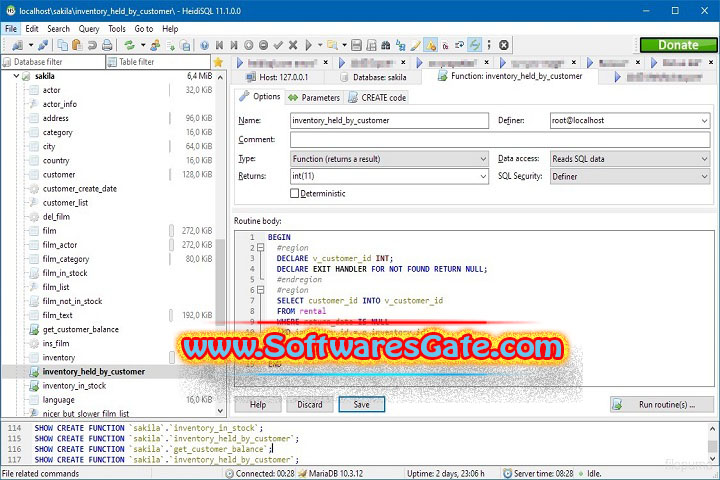Click the export database as SQL icon
This screenshot has width=720, height=480.
coord(170,45)
